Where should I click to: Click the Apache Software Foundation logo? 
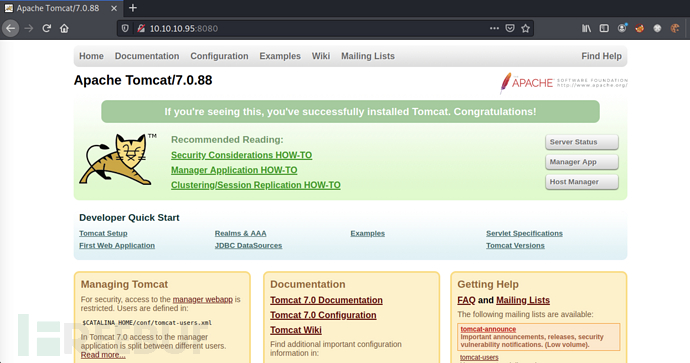click(564, 83)
